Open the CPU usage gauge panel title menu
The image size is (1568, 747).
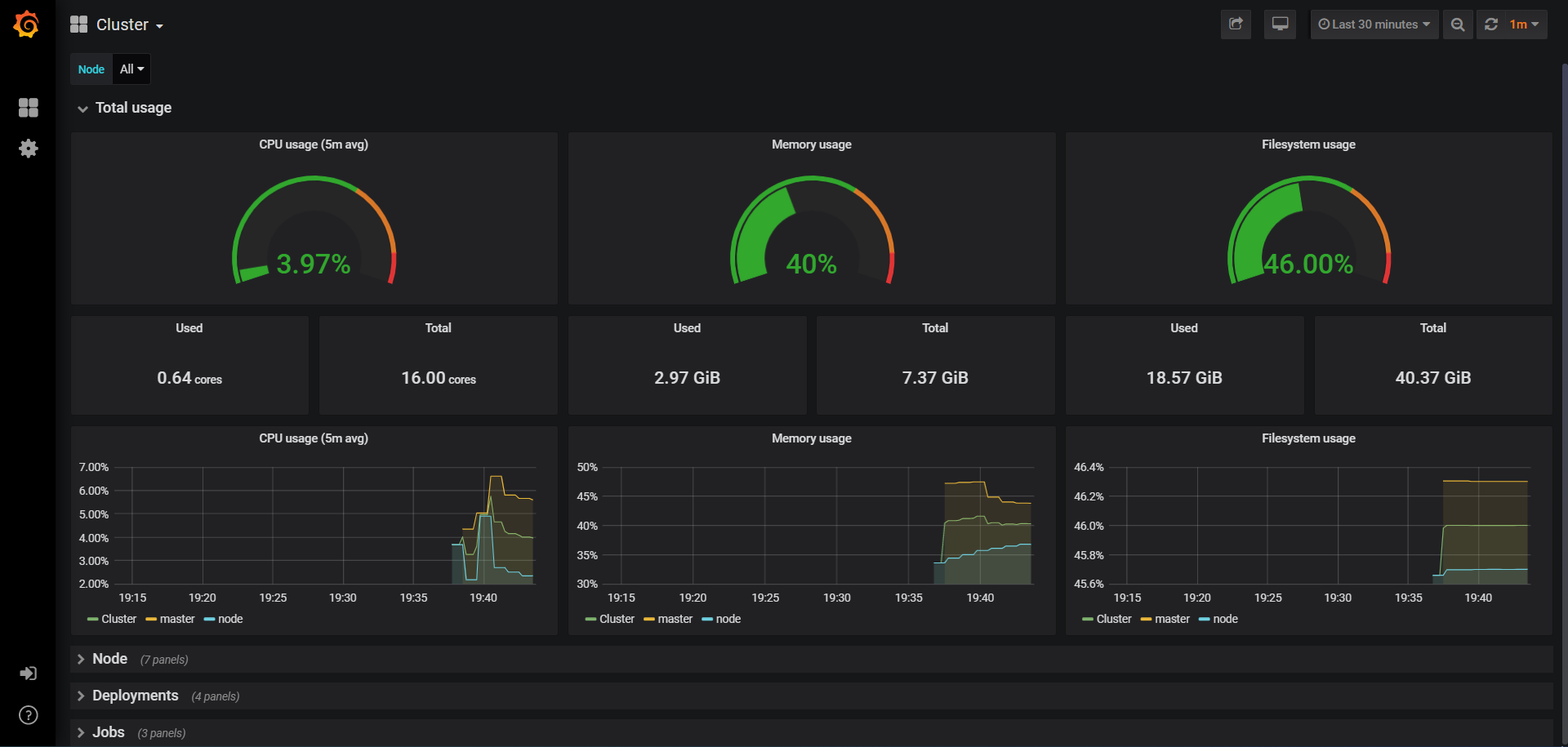coord(314,145)
